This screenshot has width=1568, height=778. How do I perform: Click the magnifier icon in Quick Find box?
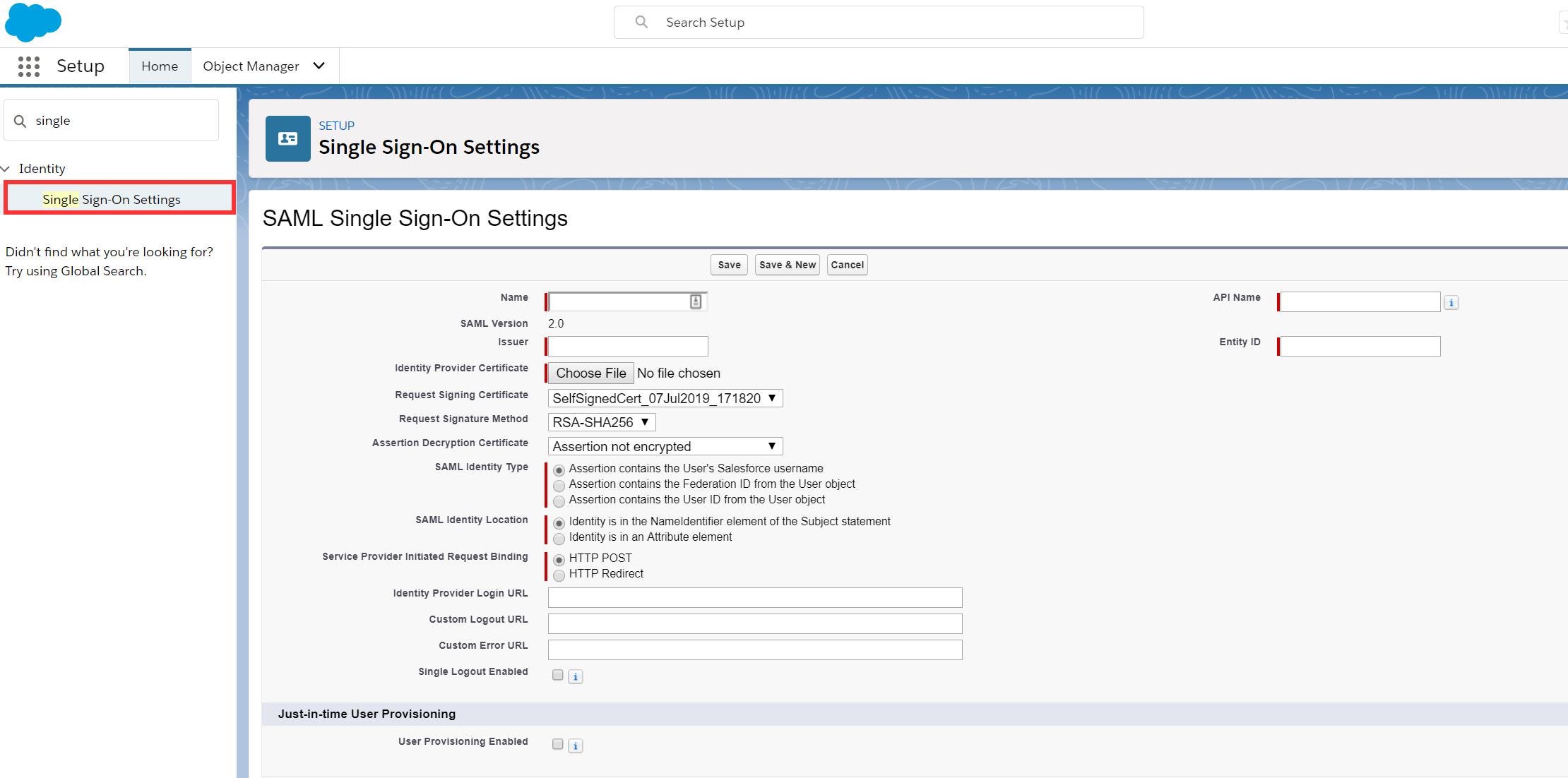tap(20, 121)
